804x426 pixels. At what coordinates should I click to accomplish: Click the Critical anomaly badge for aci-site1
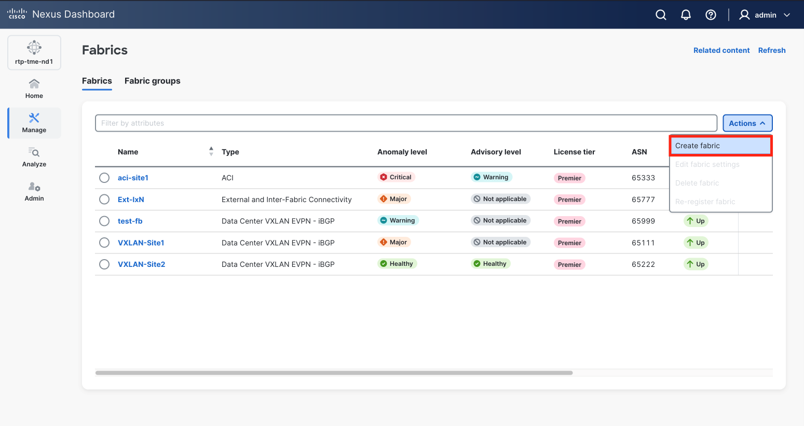[396, 177]
